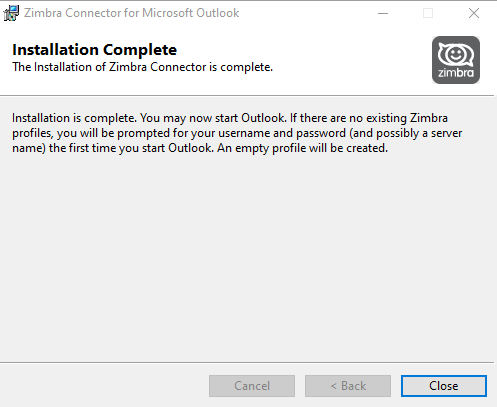
Task: Click the line starting 'profiles, you will be prompted'
Action: tap(237, 133)
